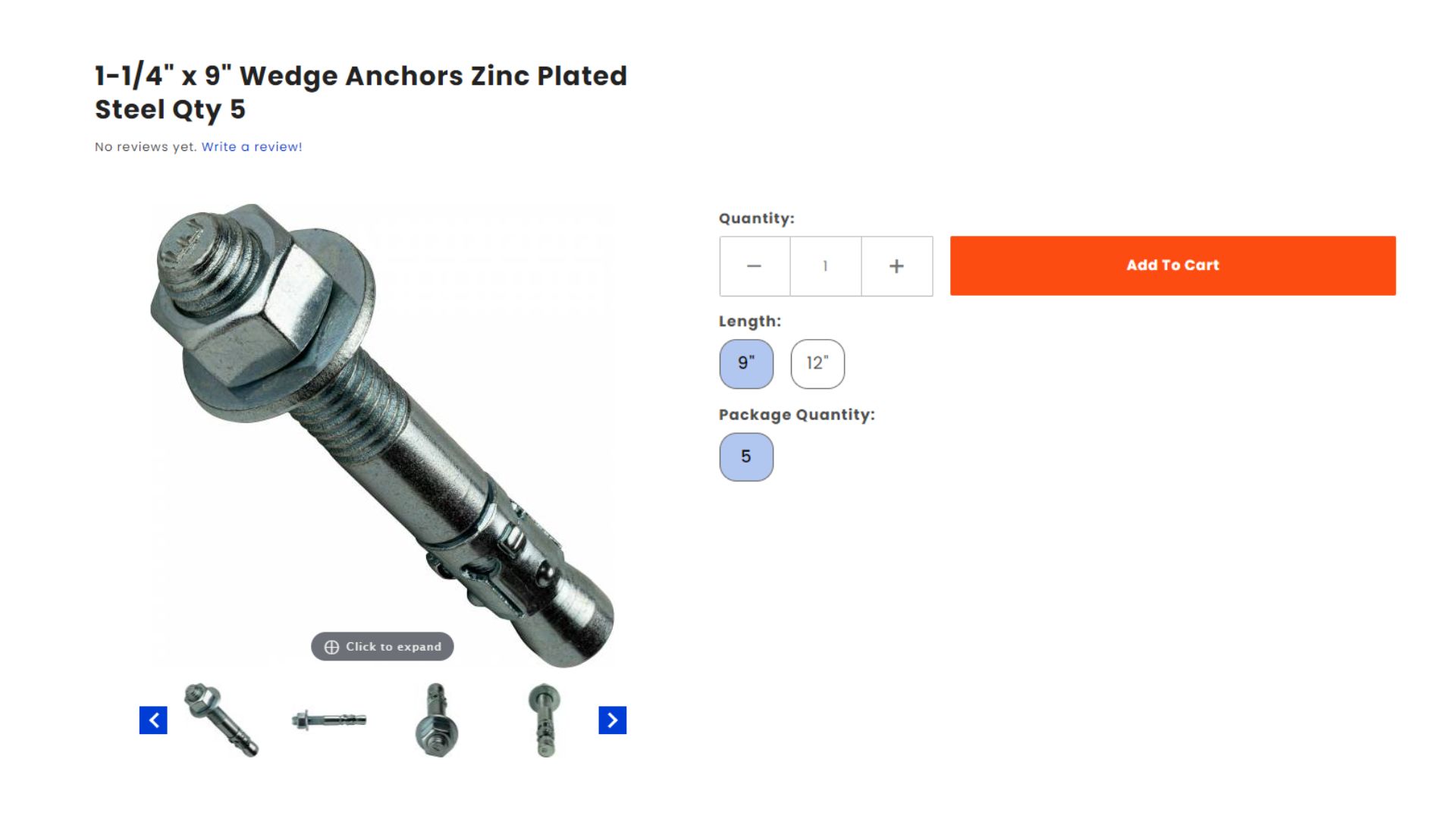Select package quantity 5
Viewport: 1456px width, 819px height.
[x=746, y=457]
